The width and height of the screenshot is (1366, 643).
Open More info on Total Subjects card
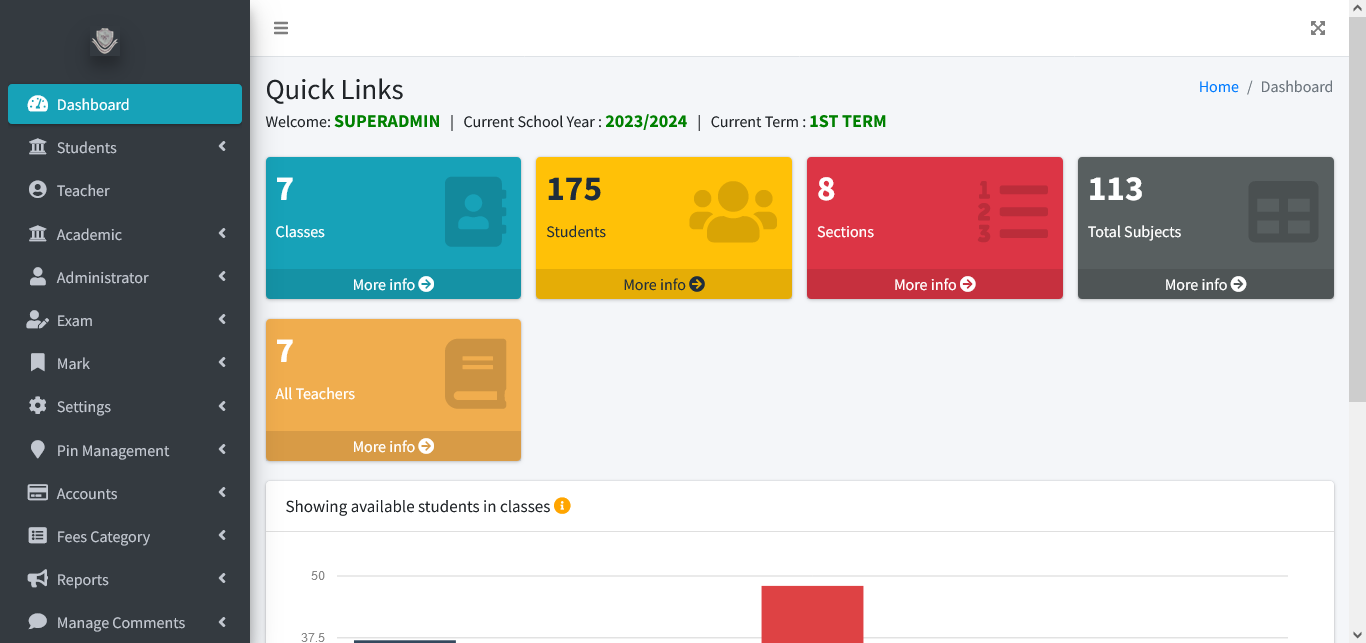(x=1206, y=284)
